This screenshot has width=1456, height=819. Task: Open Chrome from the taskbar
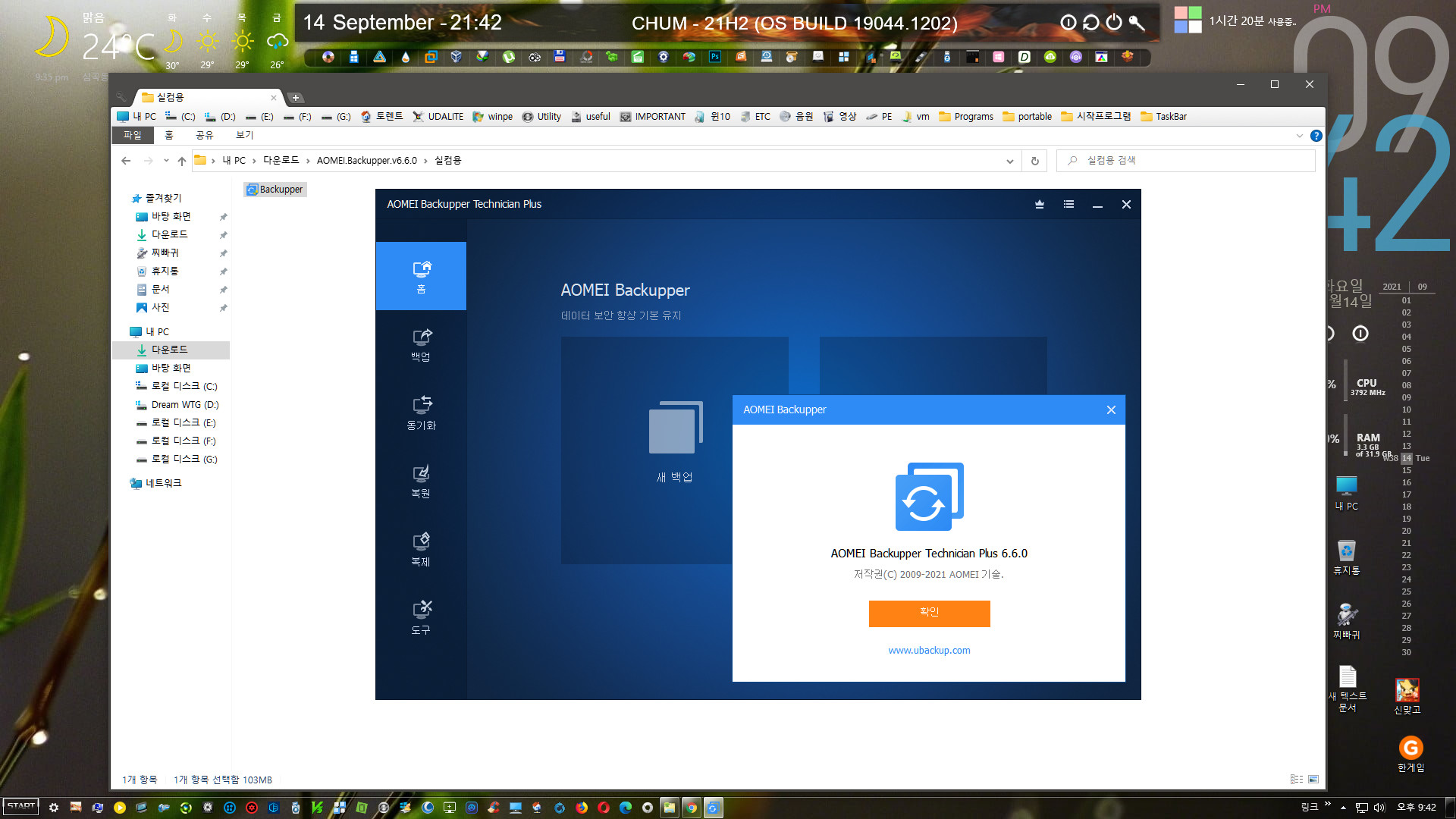click(x=691, y=808)
